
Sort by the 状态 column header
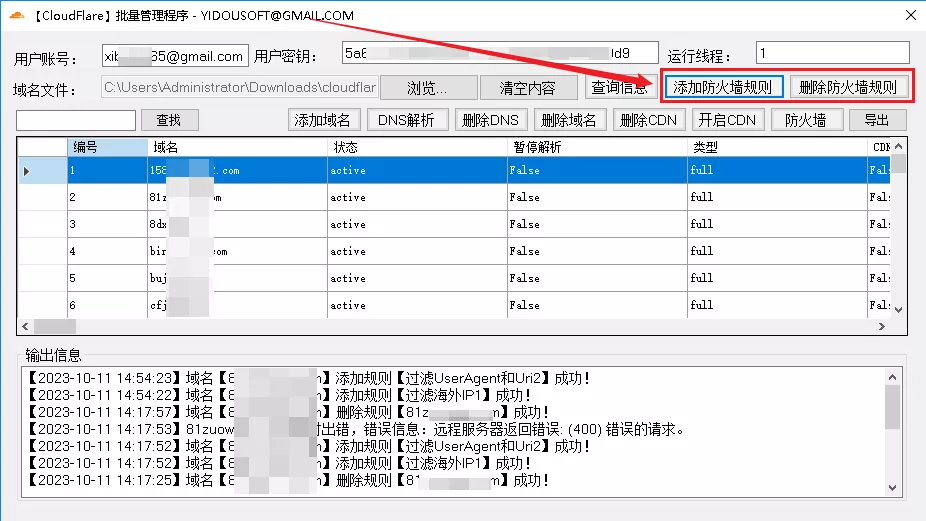(x=418, y=147)
